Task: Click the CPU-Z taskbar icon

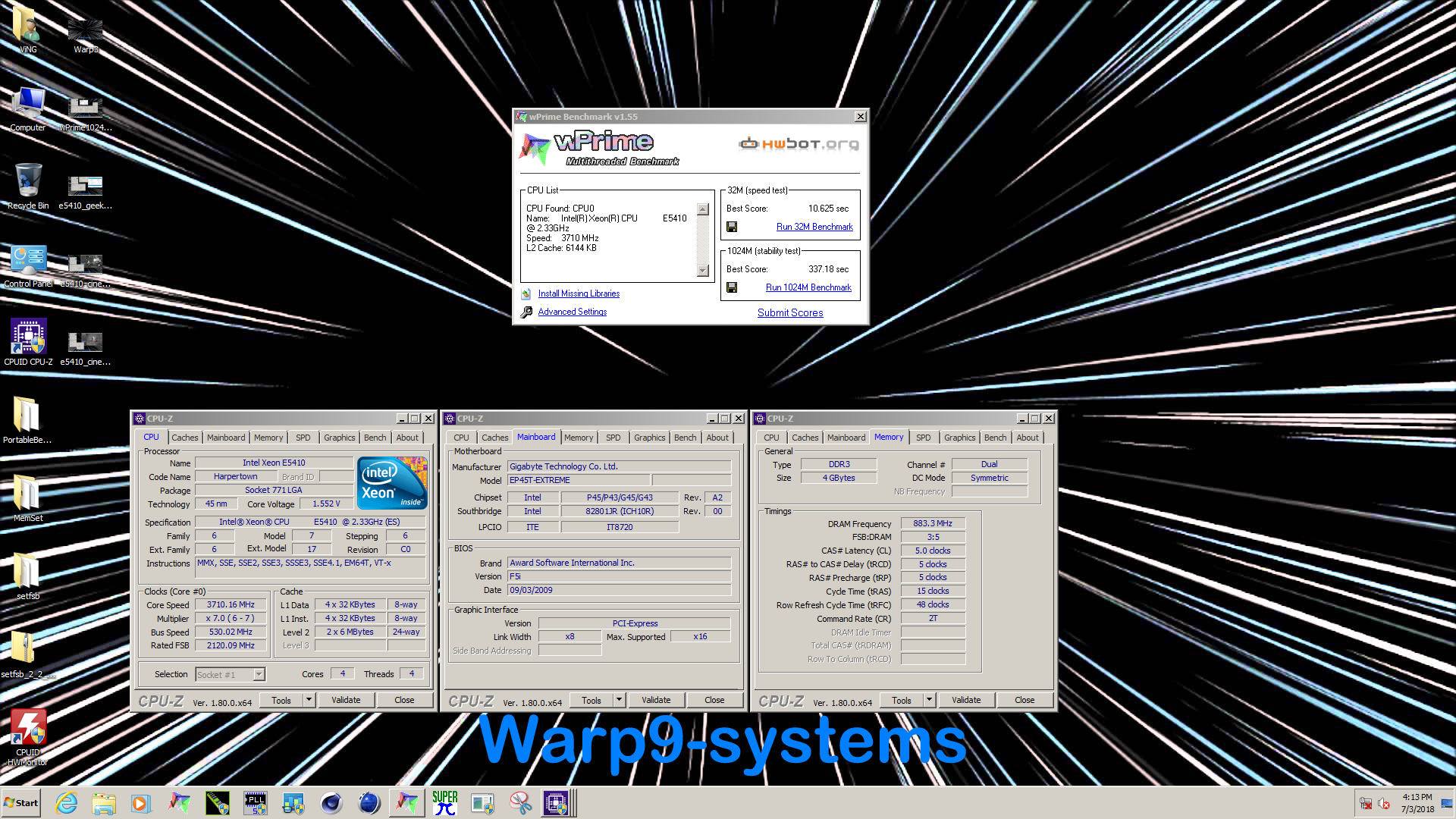Action: (x=556, y=803)
